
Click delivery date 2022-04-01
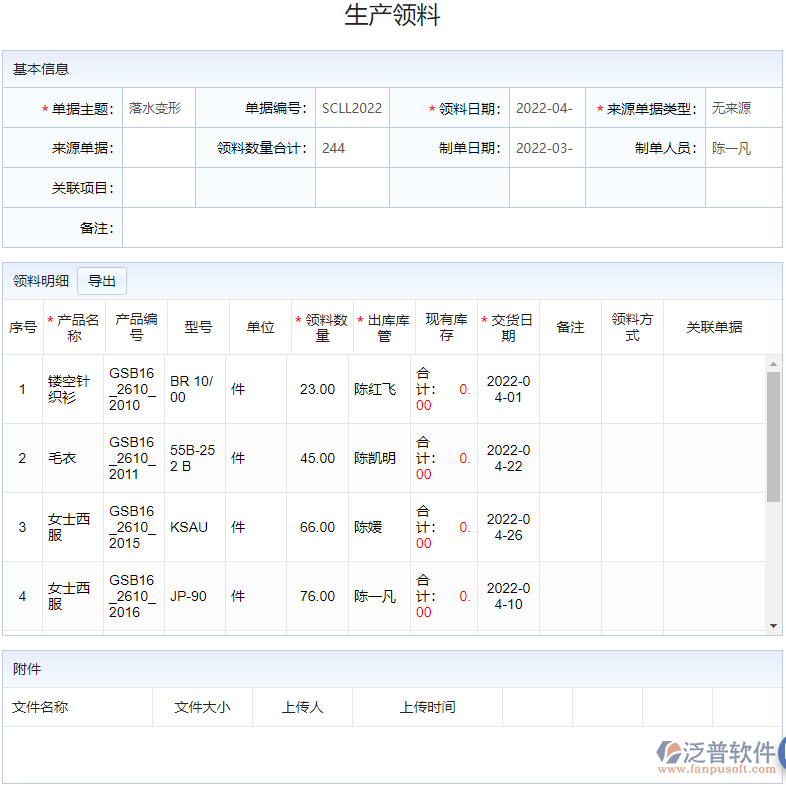click(508, 389)
